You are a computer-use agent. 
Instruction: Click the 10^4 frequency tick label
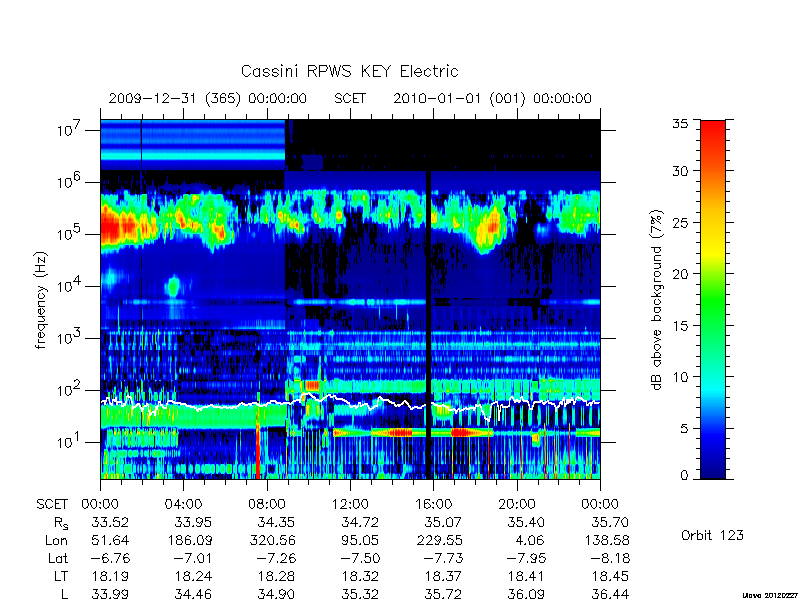coord(71,286)
